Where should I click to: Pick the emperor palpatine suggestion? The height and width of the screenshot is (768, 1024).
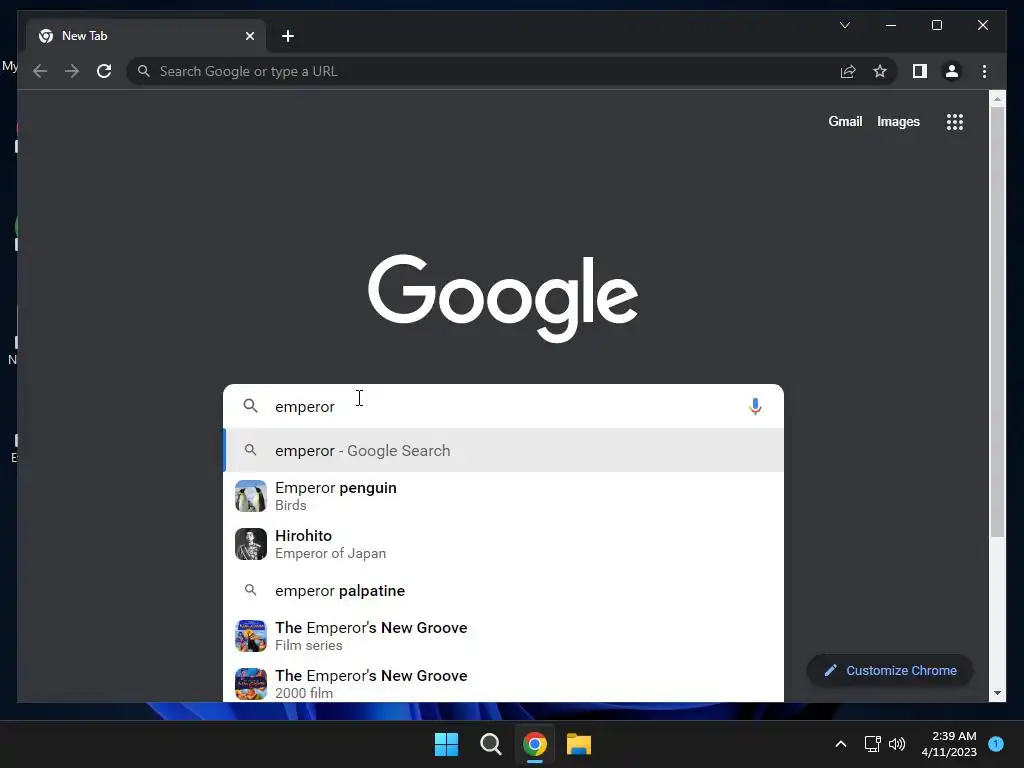coord(503,590)
